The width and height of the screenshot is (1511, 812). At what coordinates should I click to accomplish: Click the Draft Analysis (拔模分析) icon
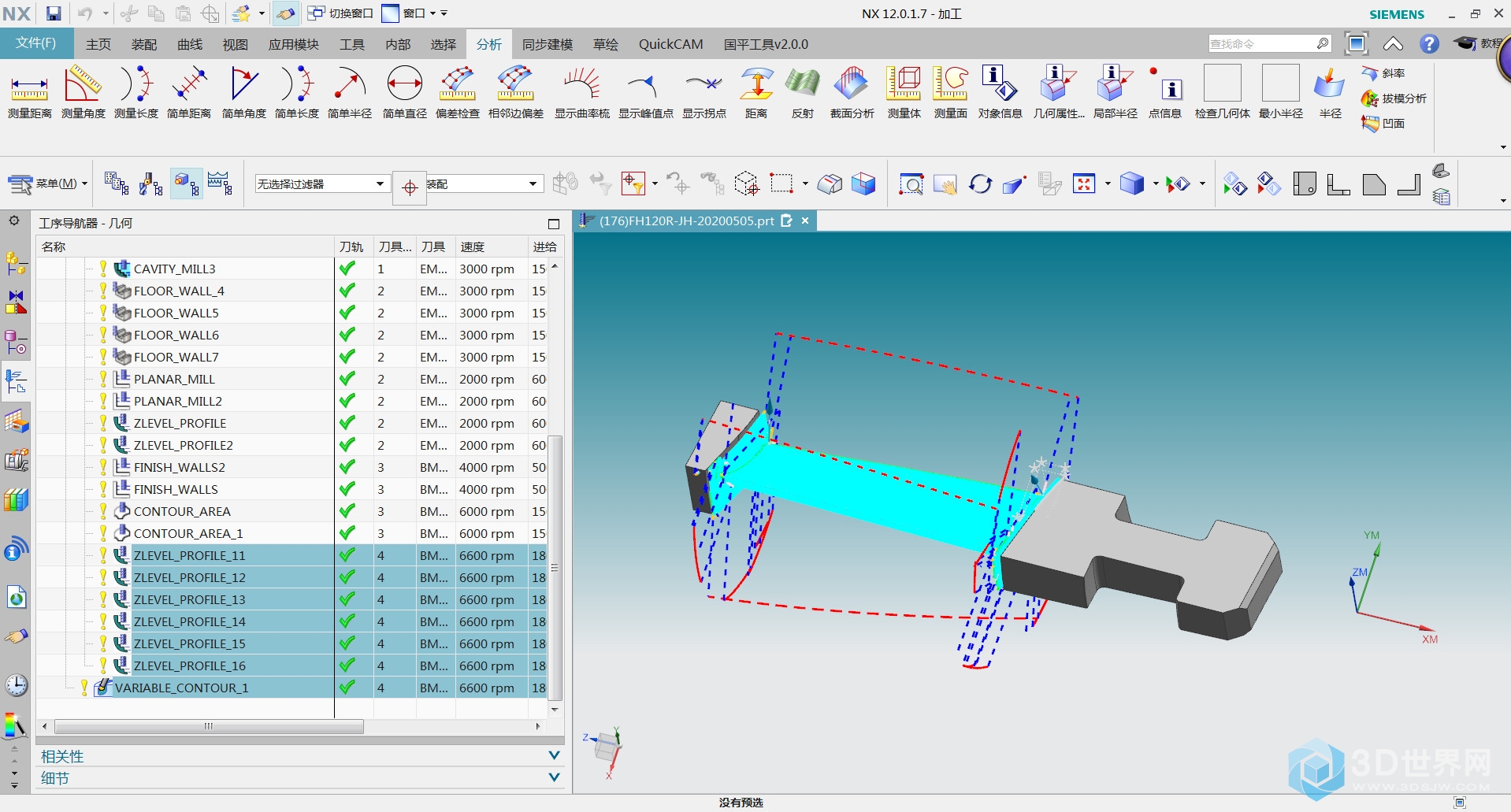[x=1394, y=98]
